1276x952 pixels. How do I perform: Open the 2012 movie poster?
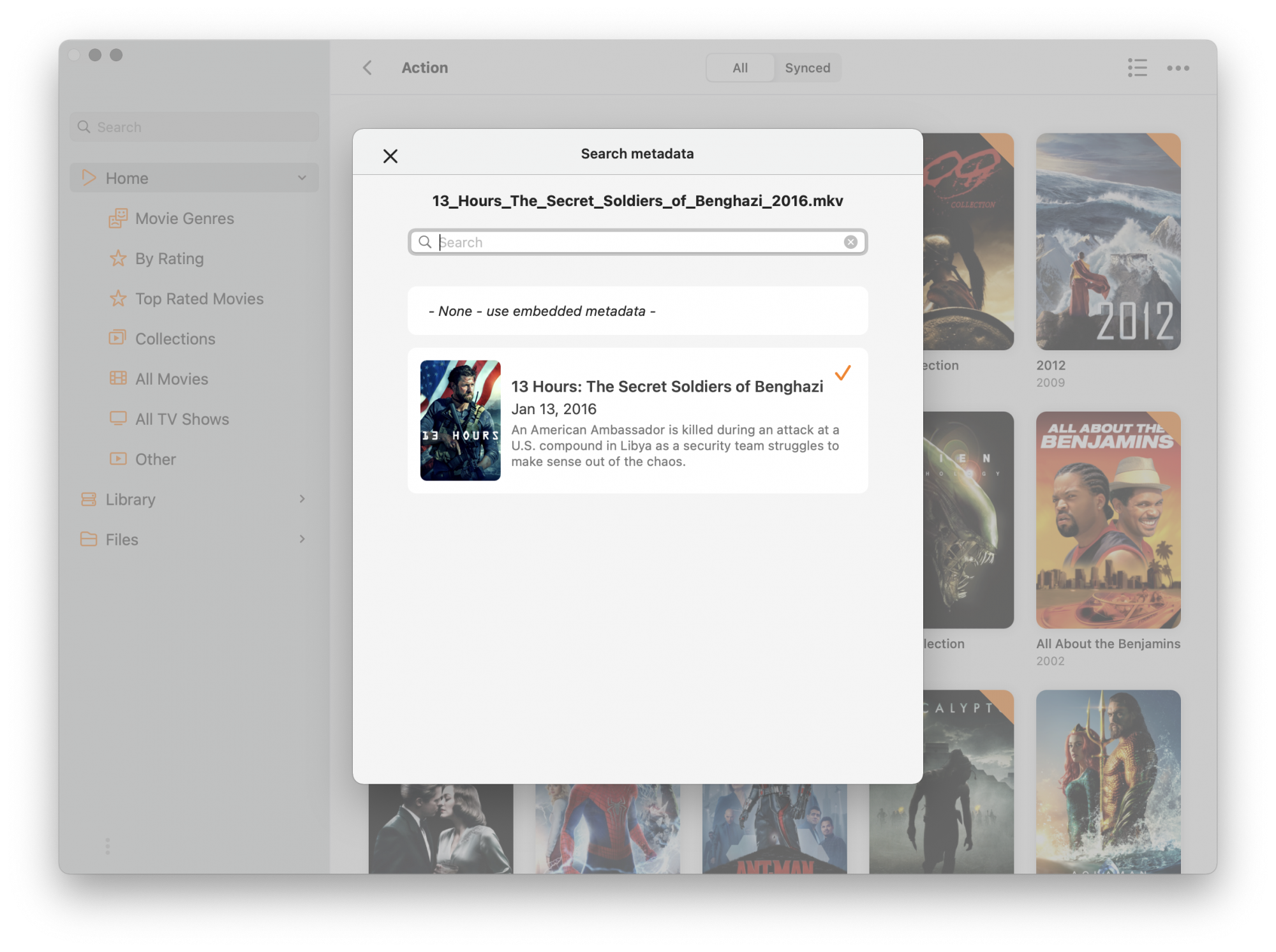coord(1108,241)
